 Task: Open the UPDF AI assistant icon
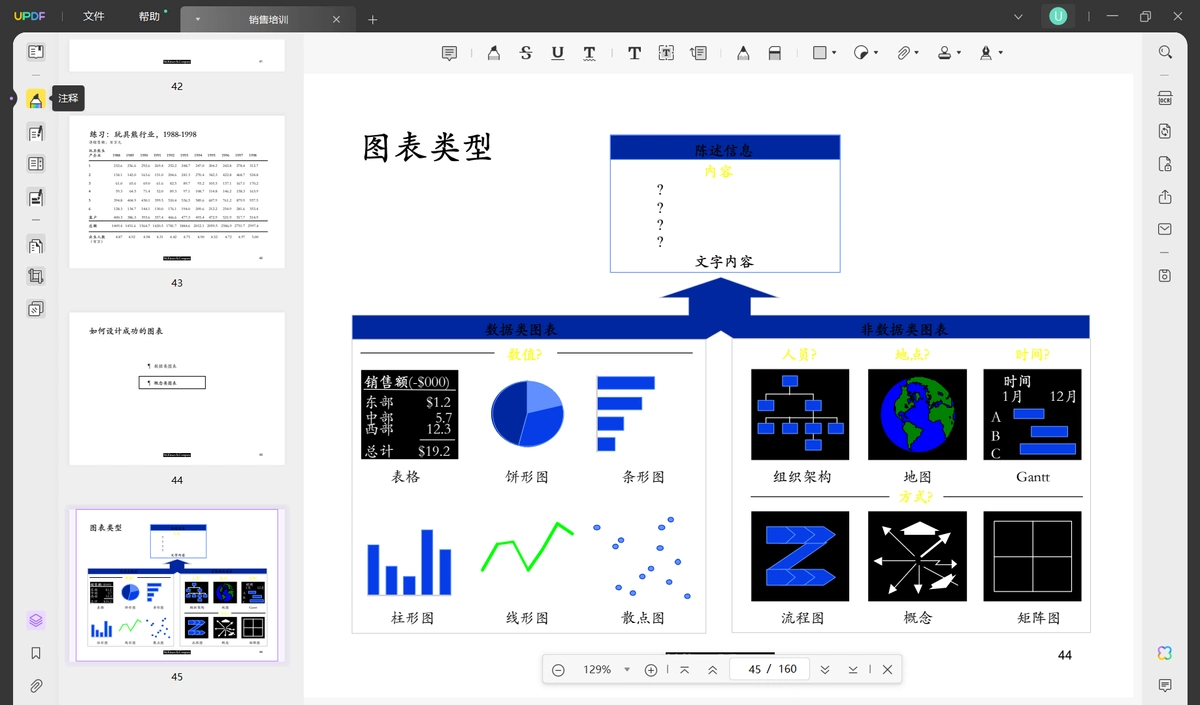[1165, 653]
